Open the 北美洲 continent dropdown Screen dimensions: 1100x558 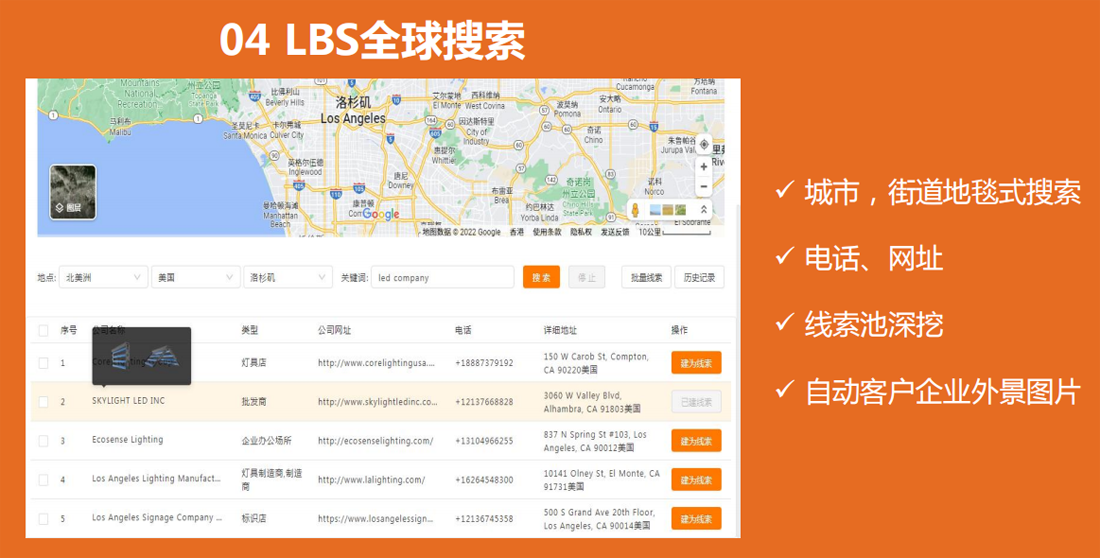(x=103, y=277)
